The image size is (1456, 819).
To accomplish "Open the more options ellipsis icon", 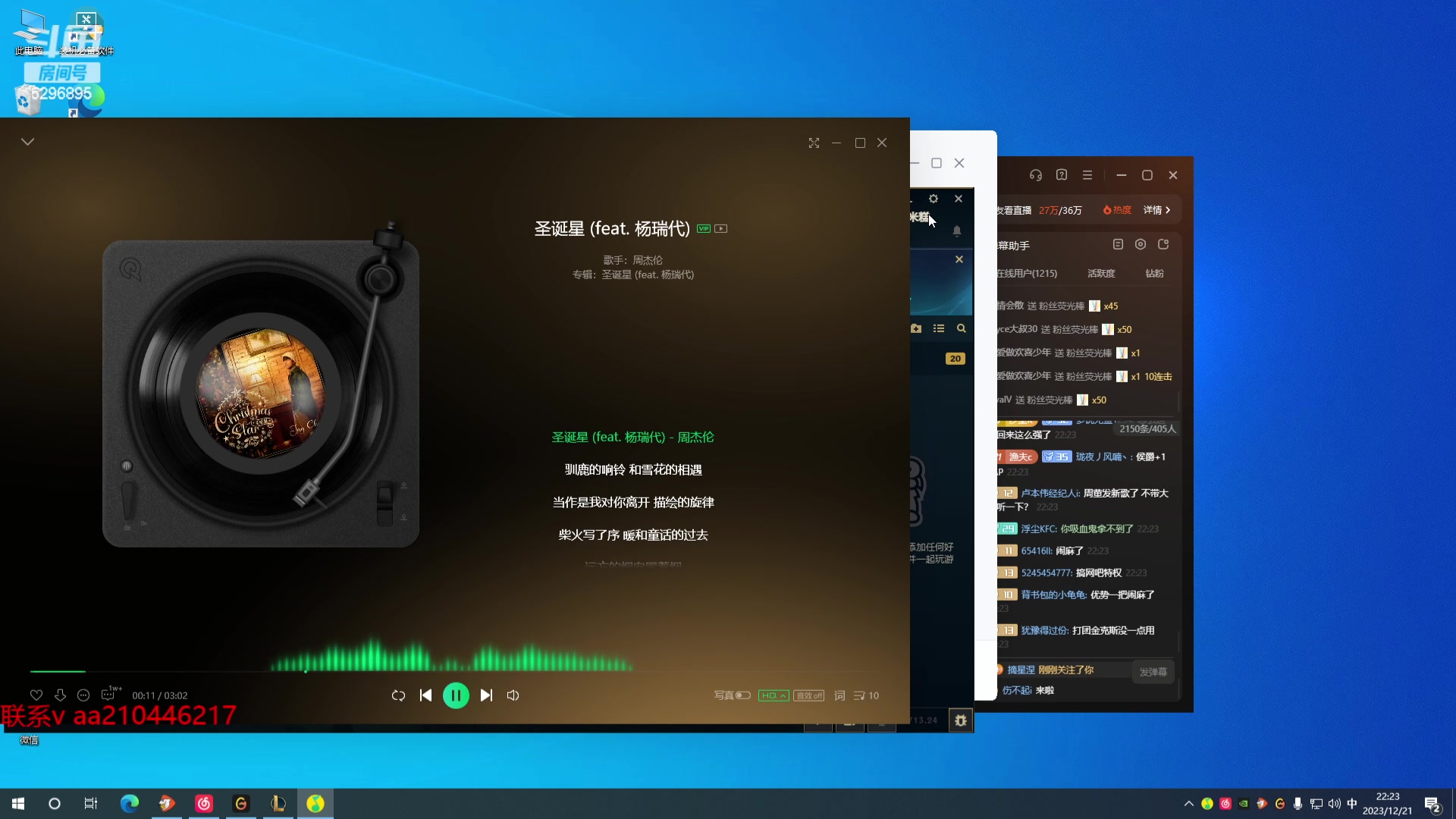I will point(83,695).
